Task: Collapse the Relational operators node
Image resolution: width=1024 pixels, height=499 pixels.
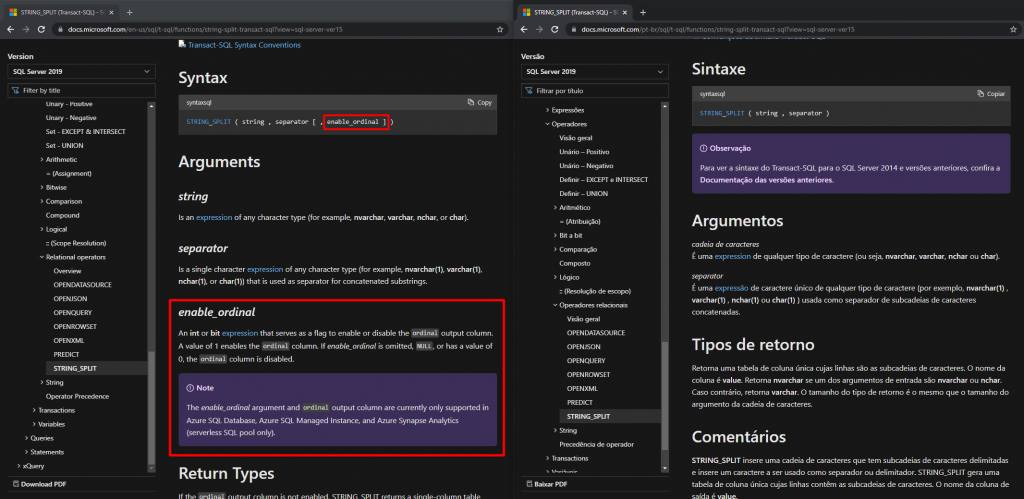Action: (42, 257)
